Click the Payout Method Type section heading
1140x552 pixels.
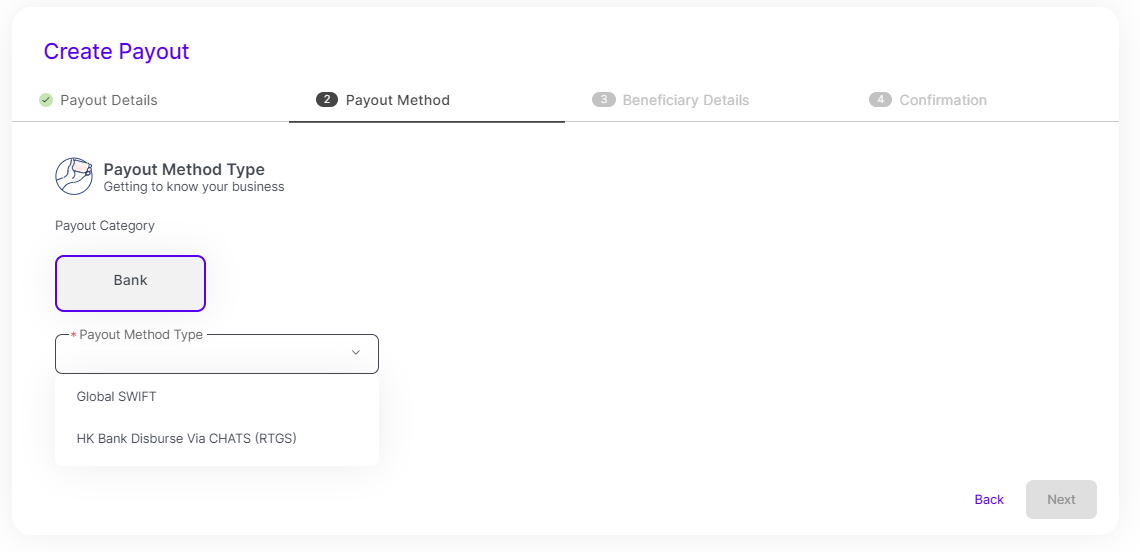pos(184,170)
